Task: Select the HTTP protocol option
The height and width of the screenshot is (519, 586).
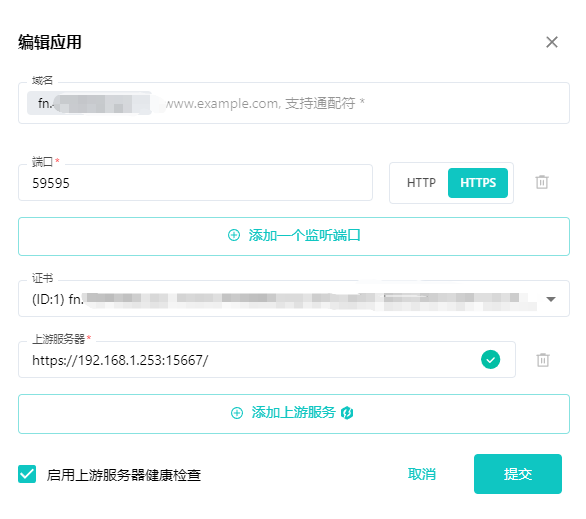Action: [x=421, y=183]
